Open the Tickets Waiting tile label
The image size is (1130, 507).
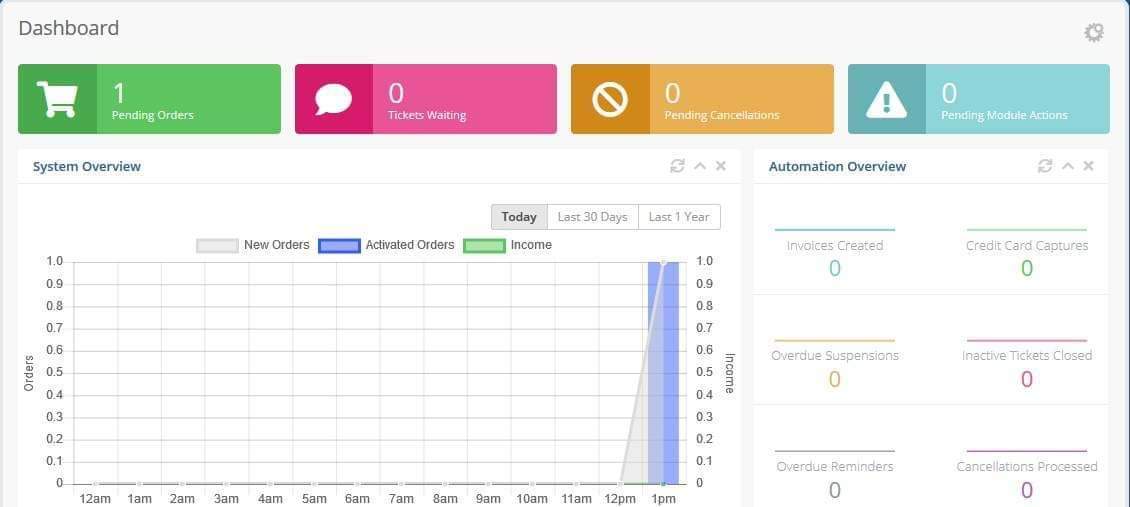[427, 115]
